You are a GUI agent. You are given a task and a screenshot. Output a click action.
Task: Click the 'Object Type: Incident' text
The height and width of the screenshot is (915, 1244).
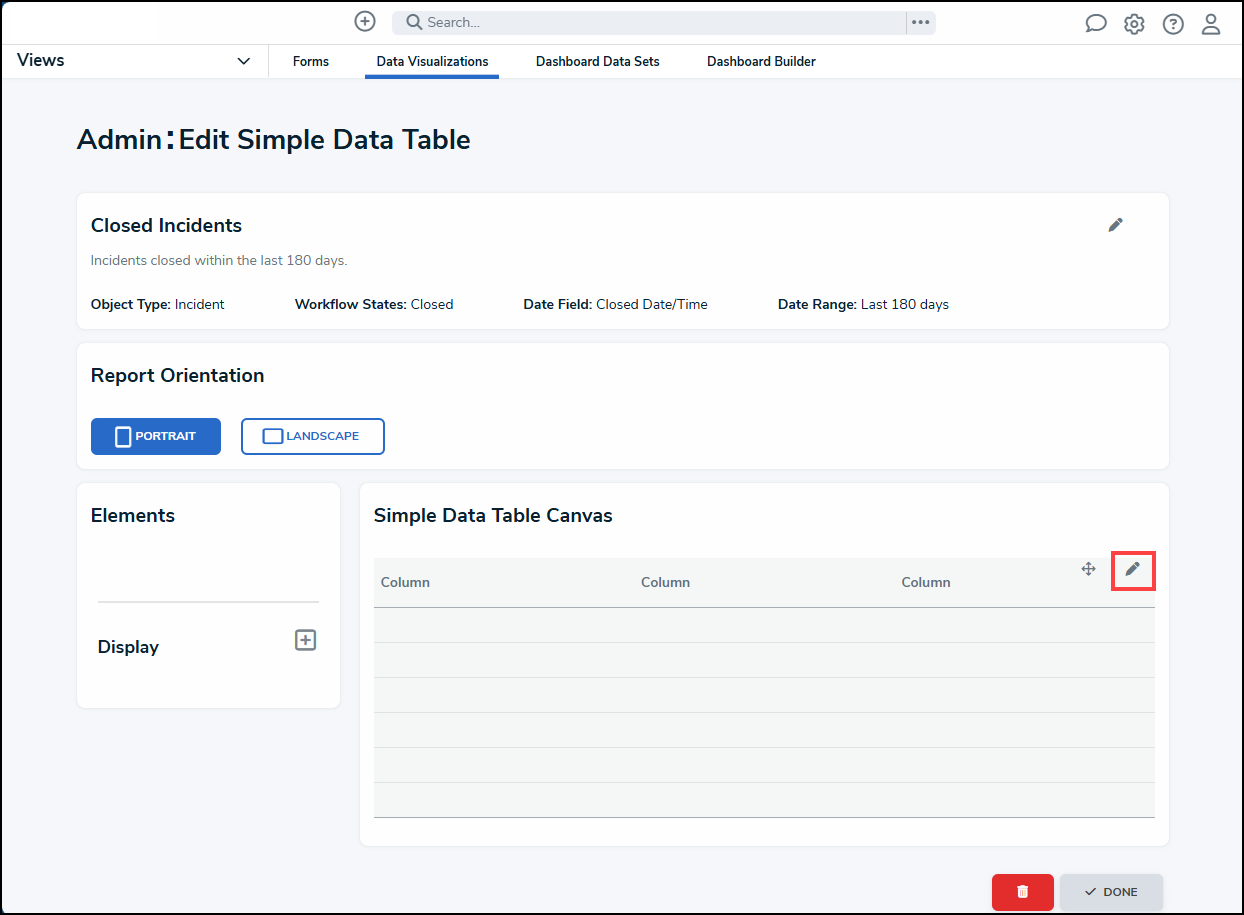(158, 305)
